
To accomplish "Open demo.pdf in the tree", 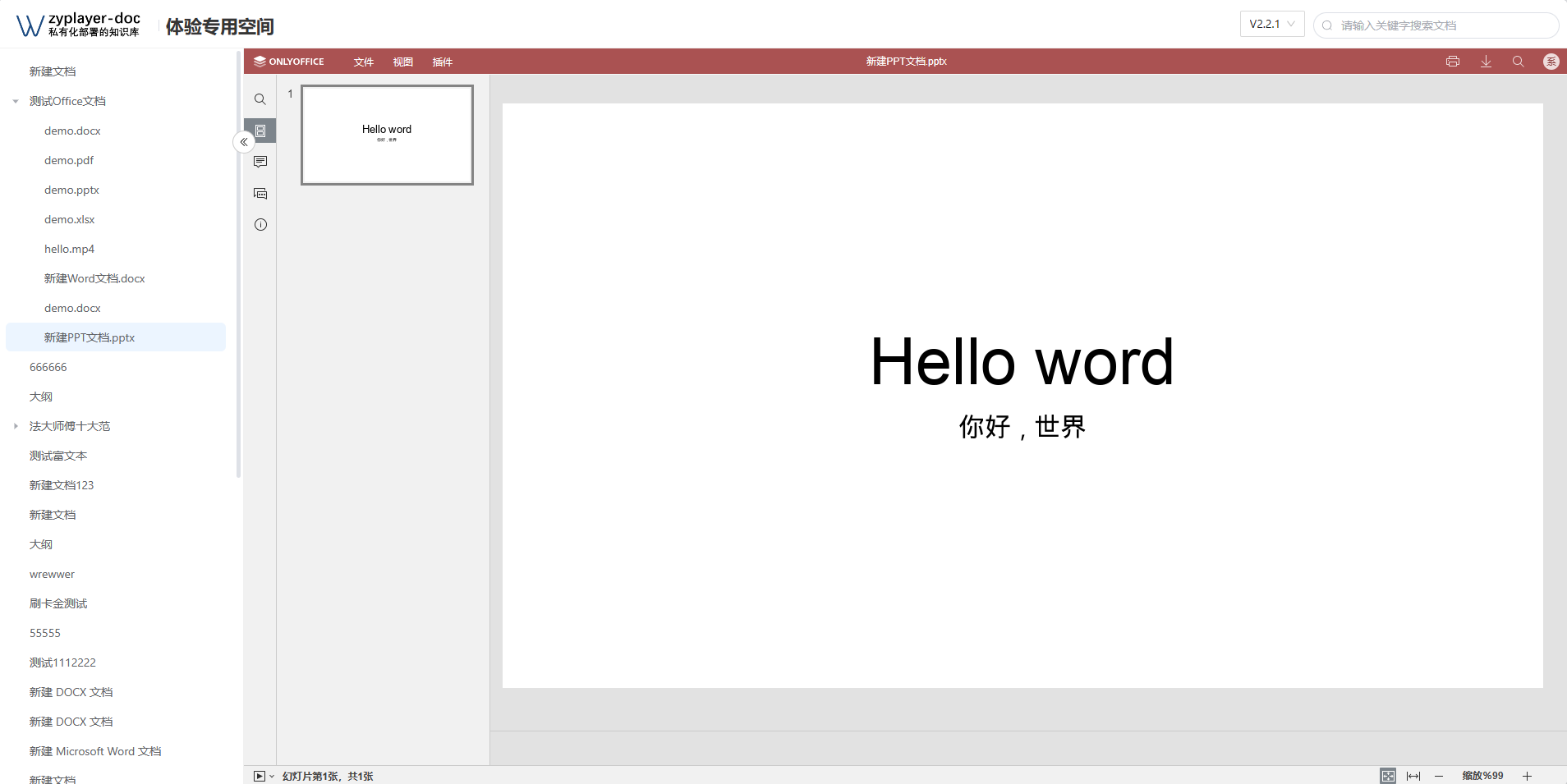I will pyautogui.click(x=69, y=160).
